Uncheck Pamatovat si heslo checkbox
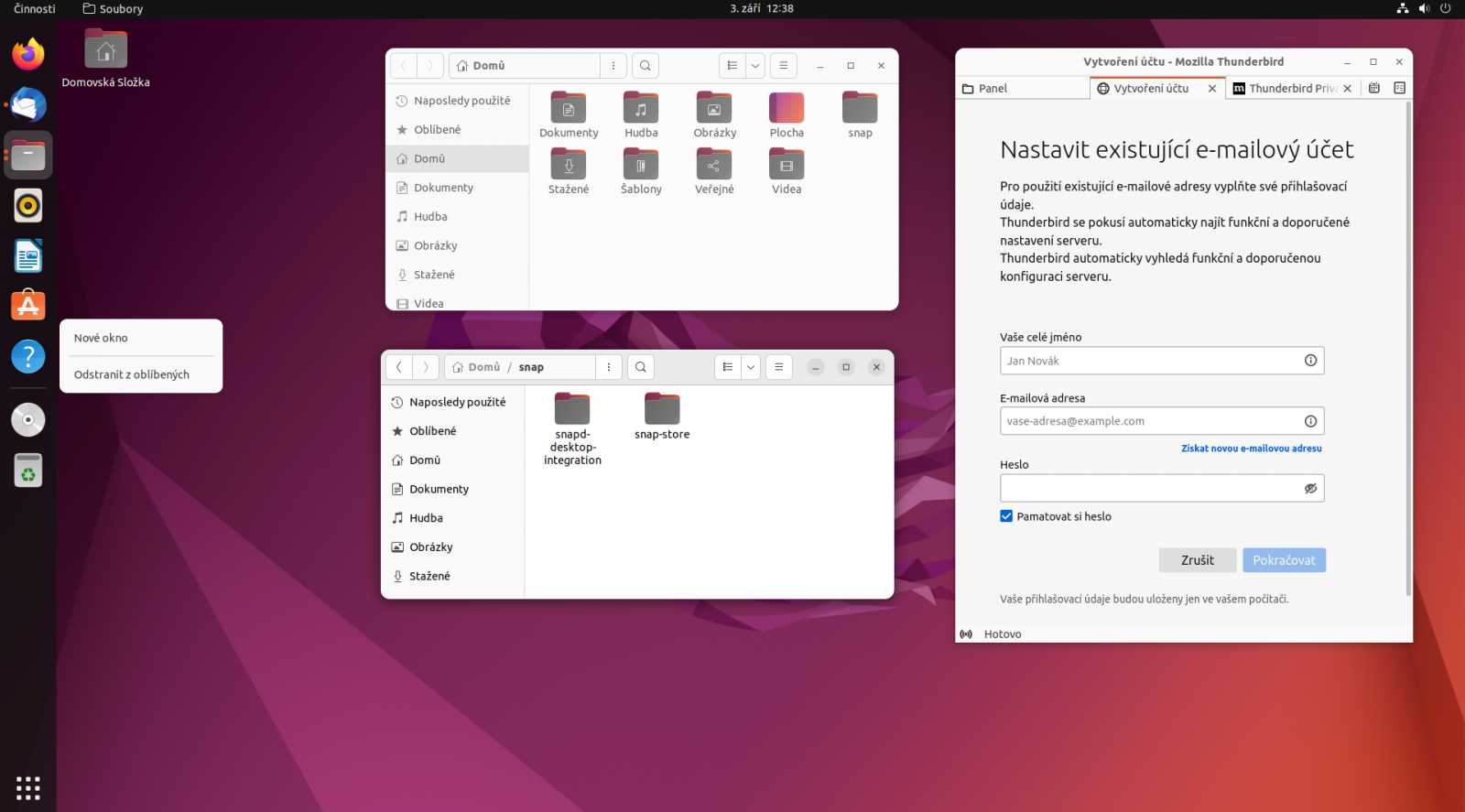1465x812 pixels. (x=1006, y=516)
